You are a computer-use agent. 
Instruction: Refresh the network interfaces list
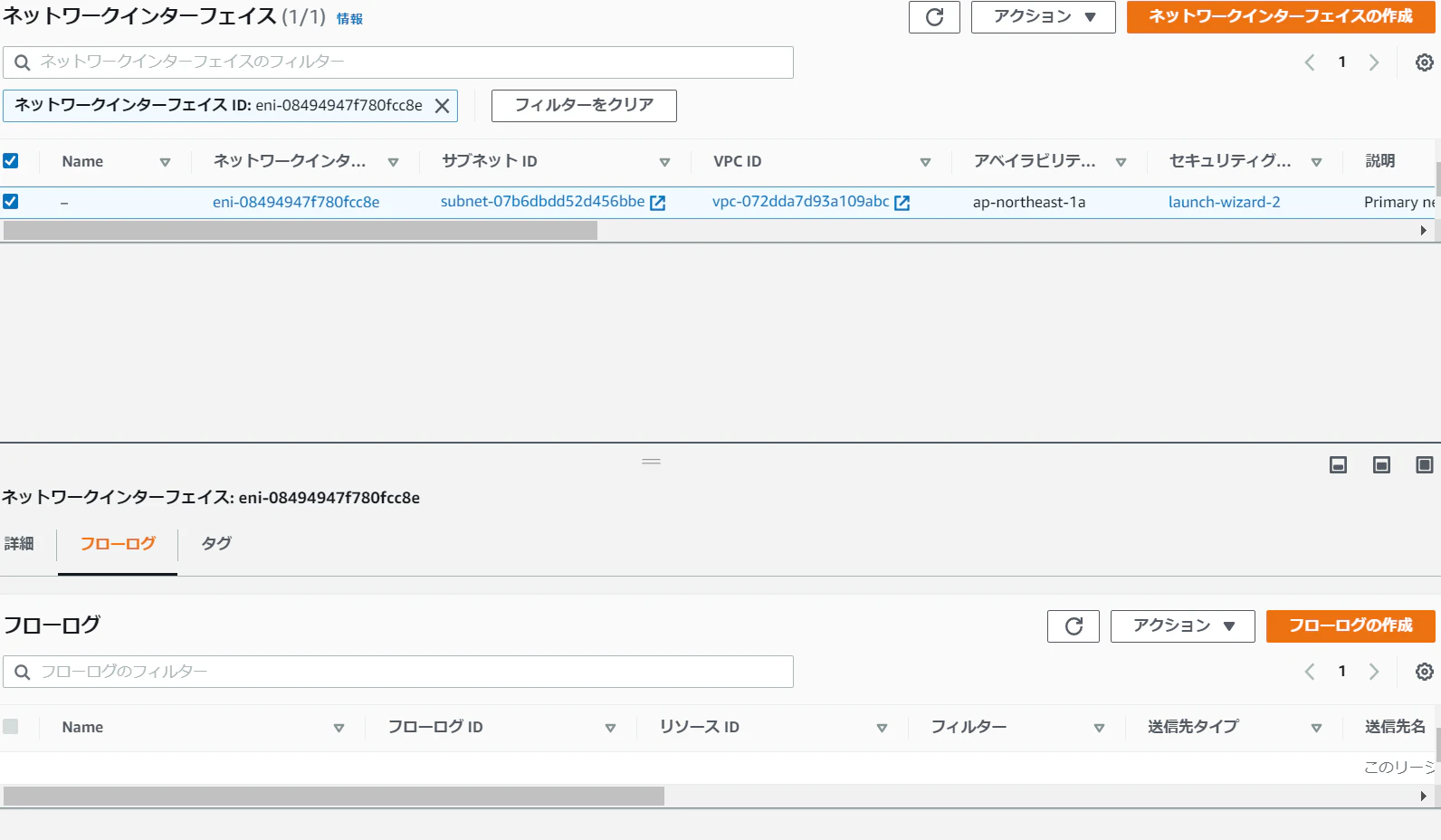(x=934, y=17)
